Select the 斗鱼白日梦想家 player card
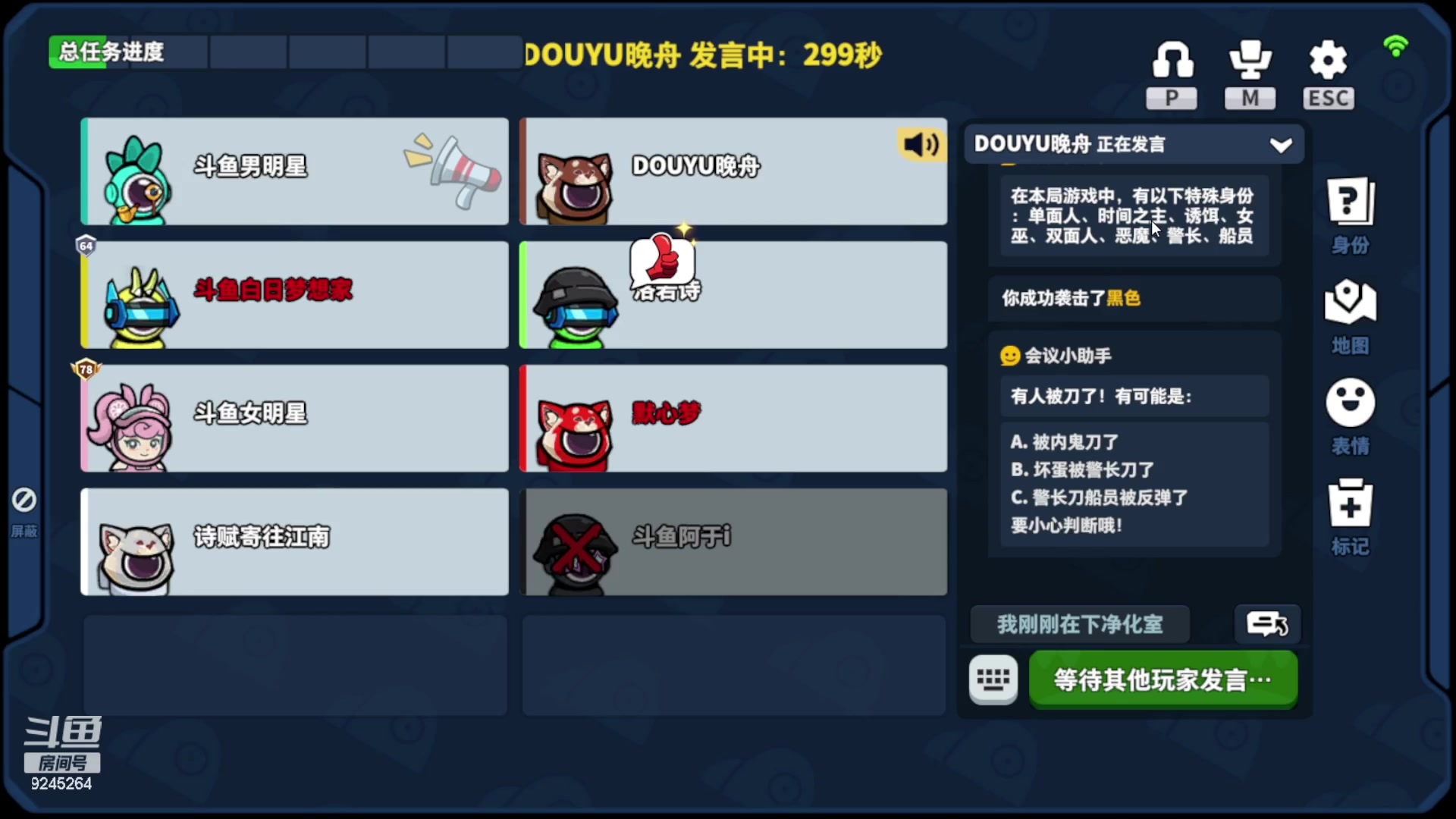Screen dimensions: 1456x819 coord(295,295)
